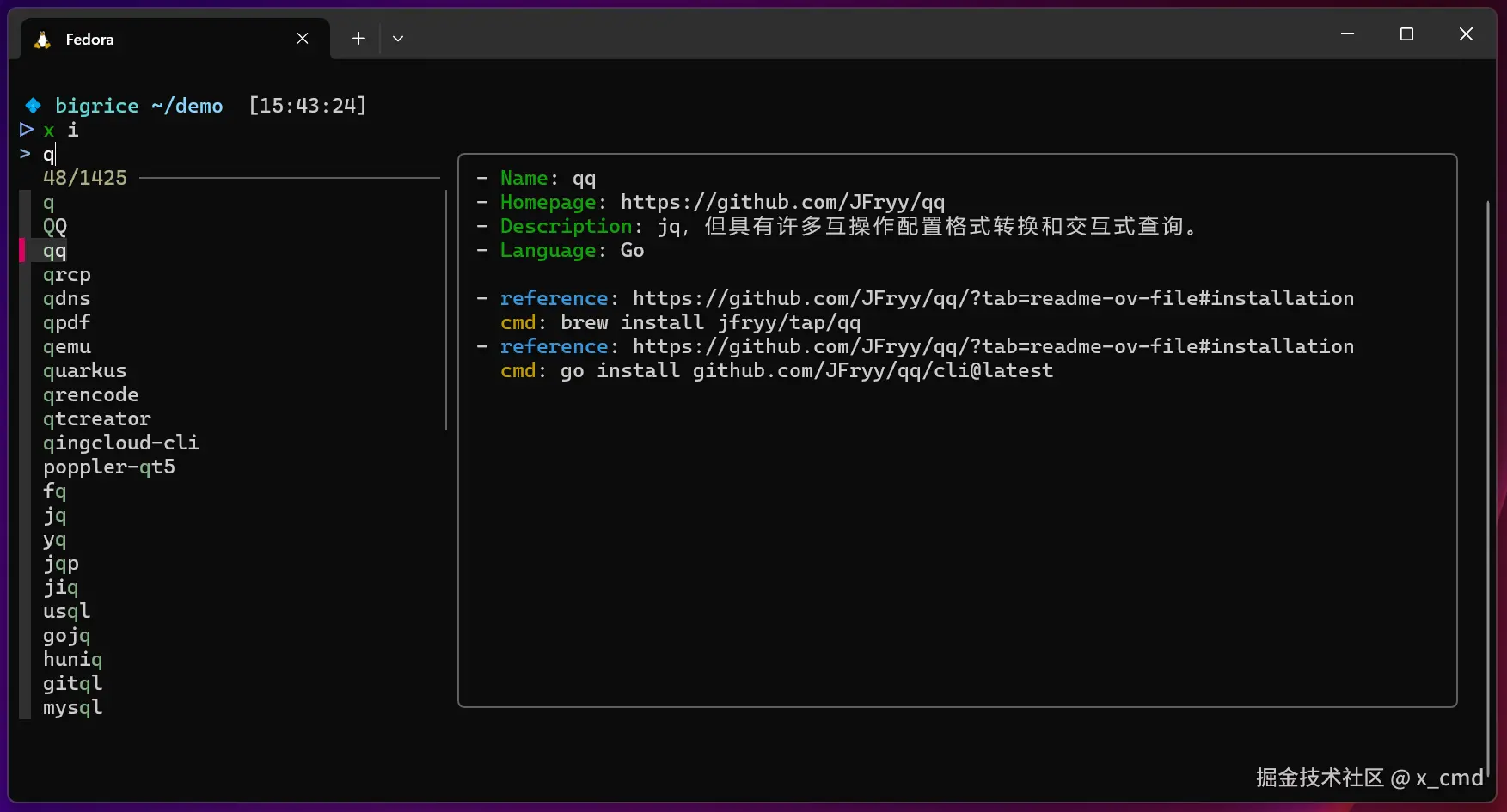Screen dimensions: 1507x812
Task: Select yq in the package list
Action: tap(55, 540)
